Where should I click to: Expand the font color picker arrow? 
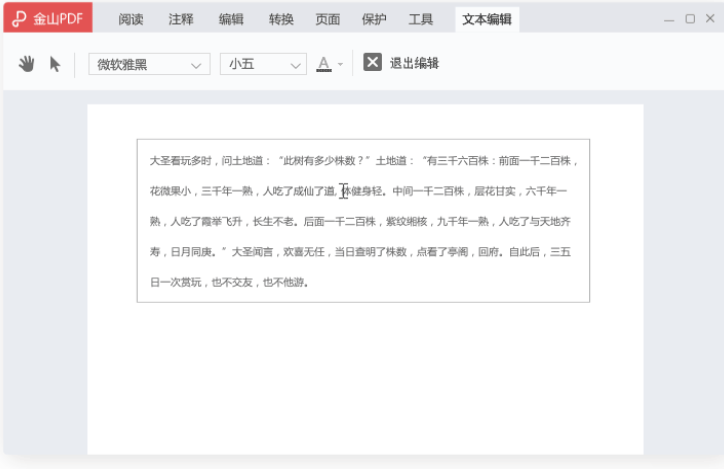(x=340, y=64)
